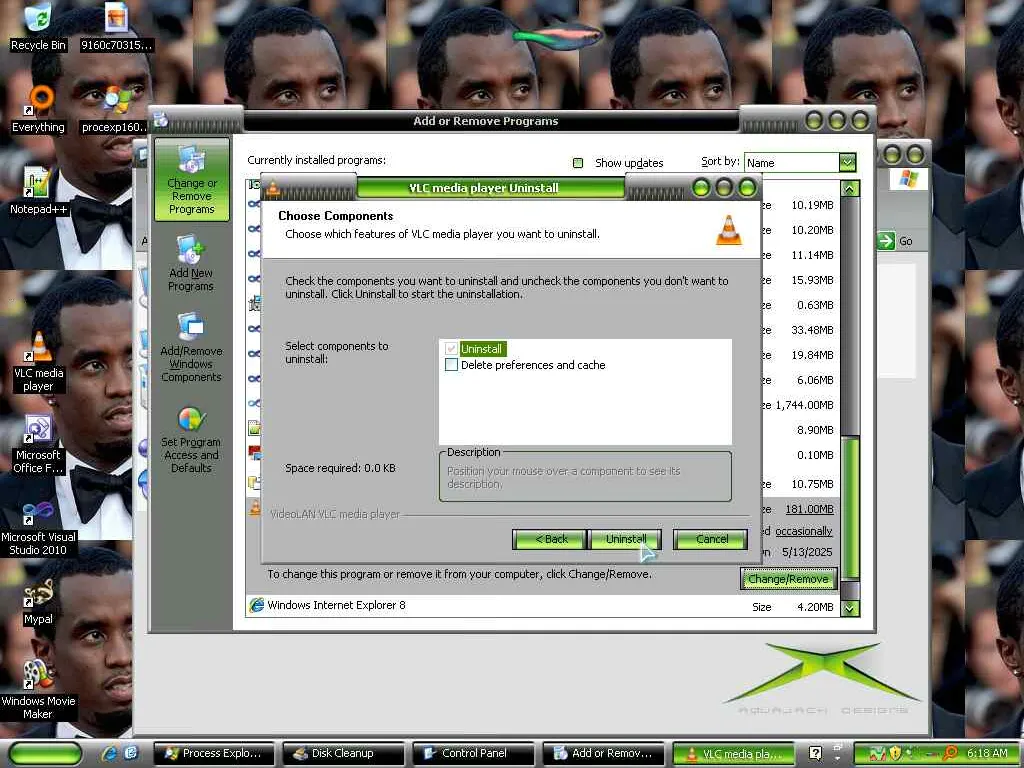This screenshot has width=1024, height=768.
Task: Click the Back button in VLC uninstaller
Action: (549, 539)
